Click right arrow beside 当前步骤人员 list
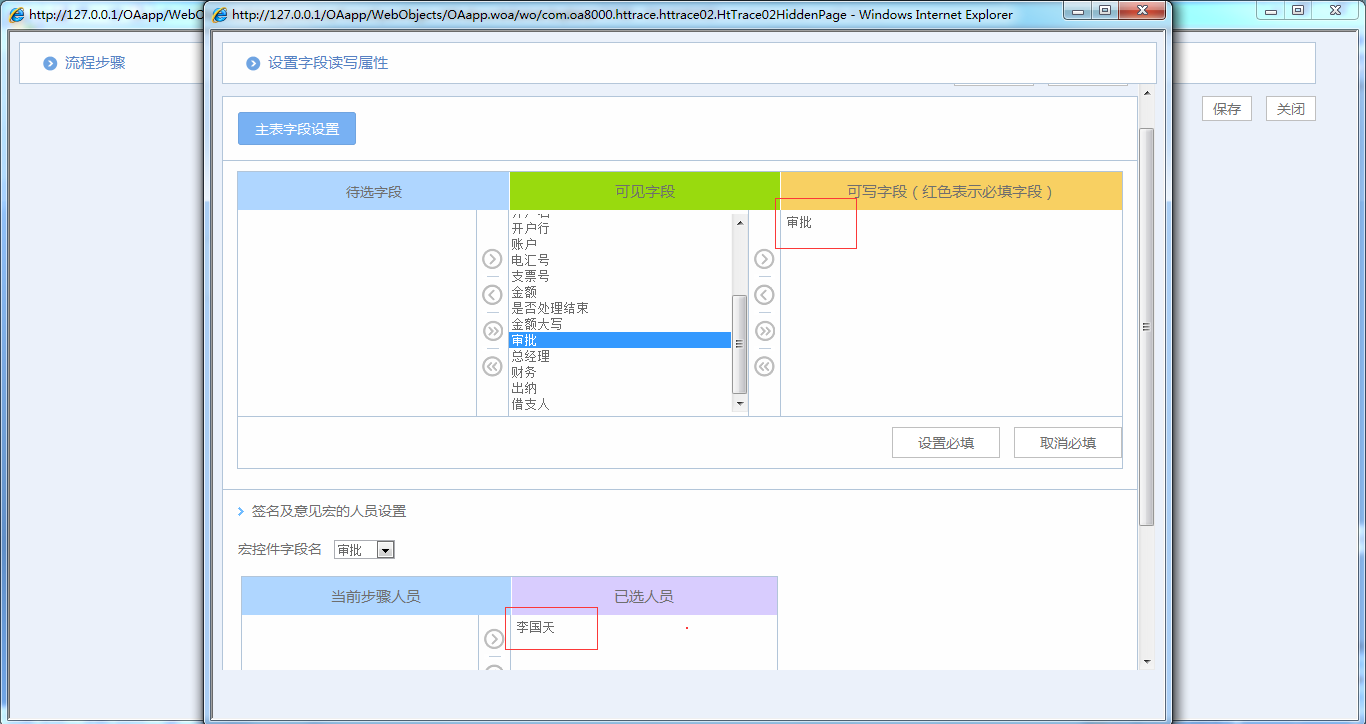Screen dimensions: 1366x724 494,639
